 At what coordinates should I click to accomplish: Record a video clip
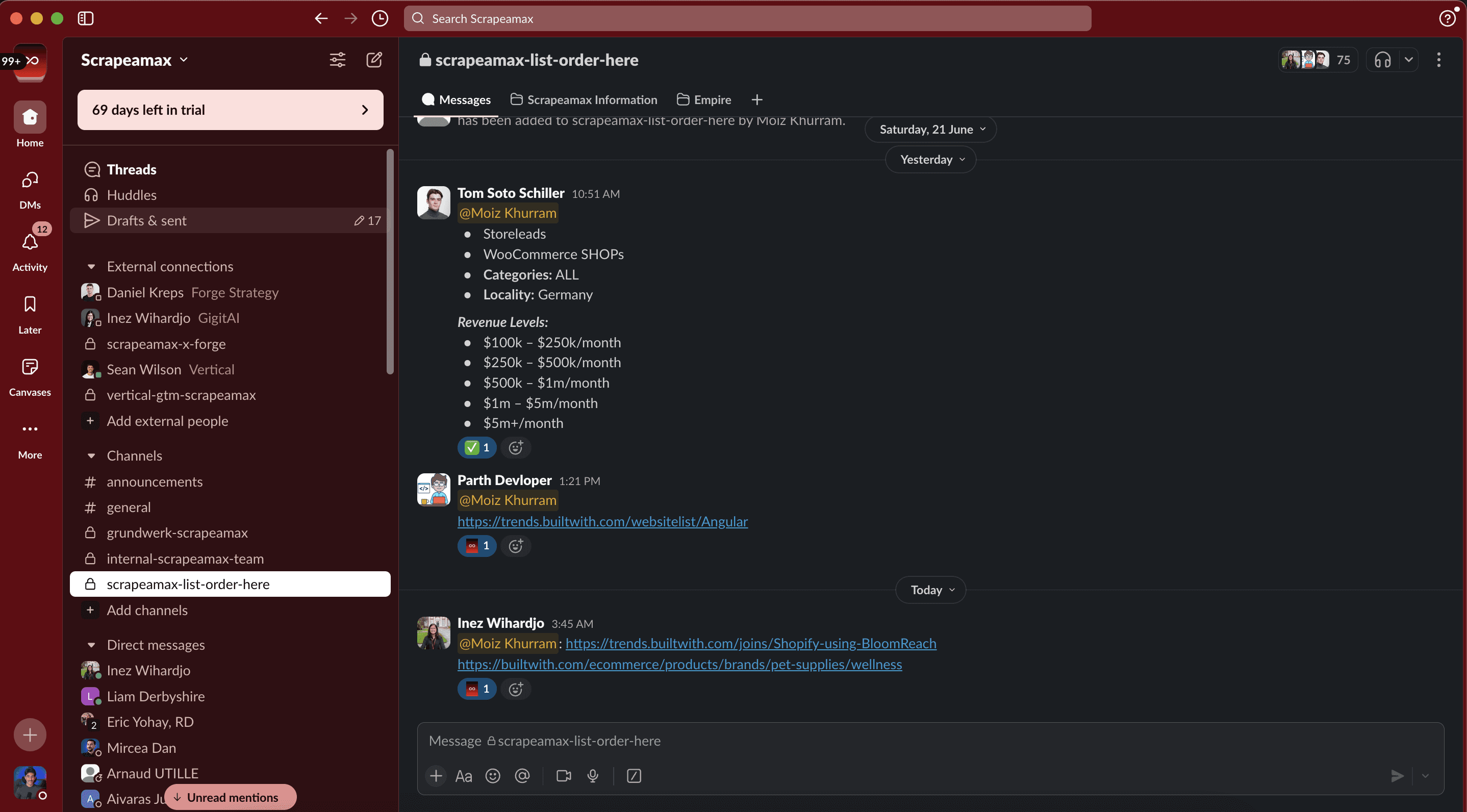564,776
